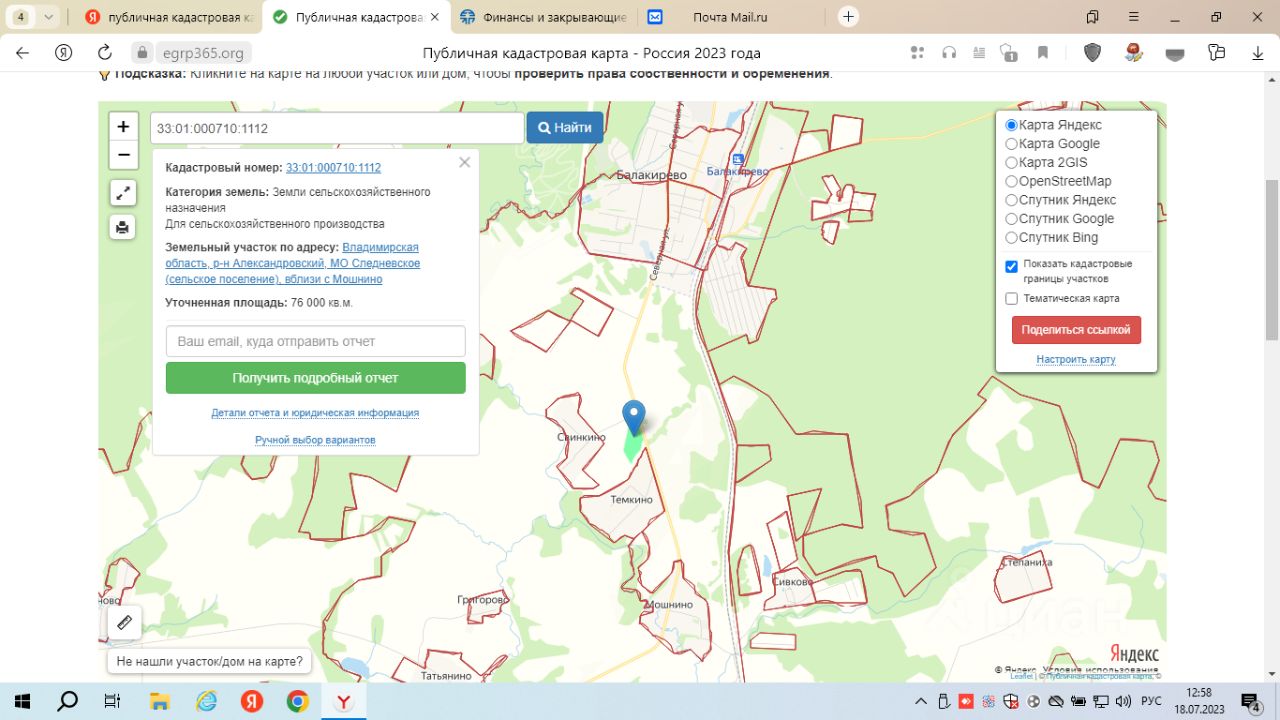Screen dimensions: 1280x720
Task: Click Поделиться ссылкой button
Action: tap(1076, 330)
